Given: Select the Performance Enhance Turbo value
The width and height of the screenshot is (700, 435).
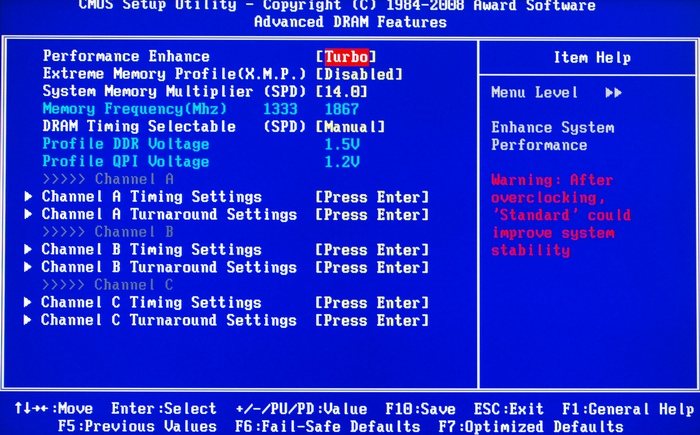Looking at the screenshot, I should click(x=346, y=57).
